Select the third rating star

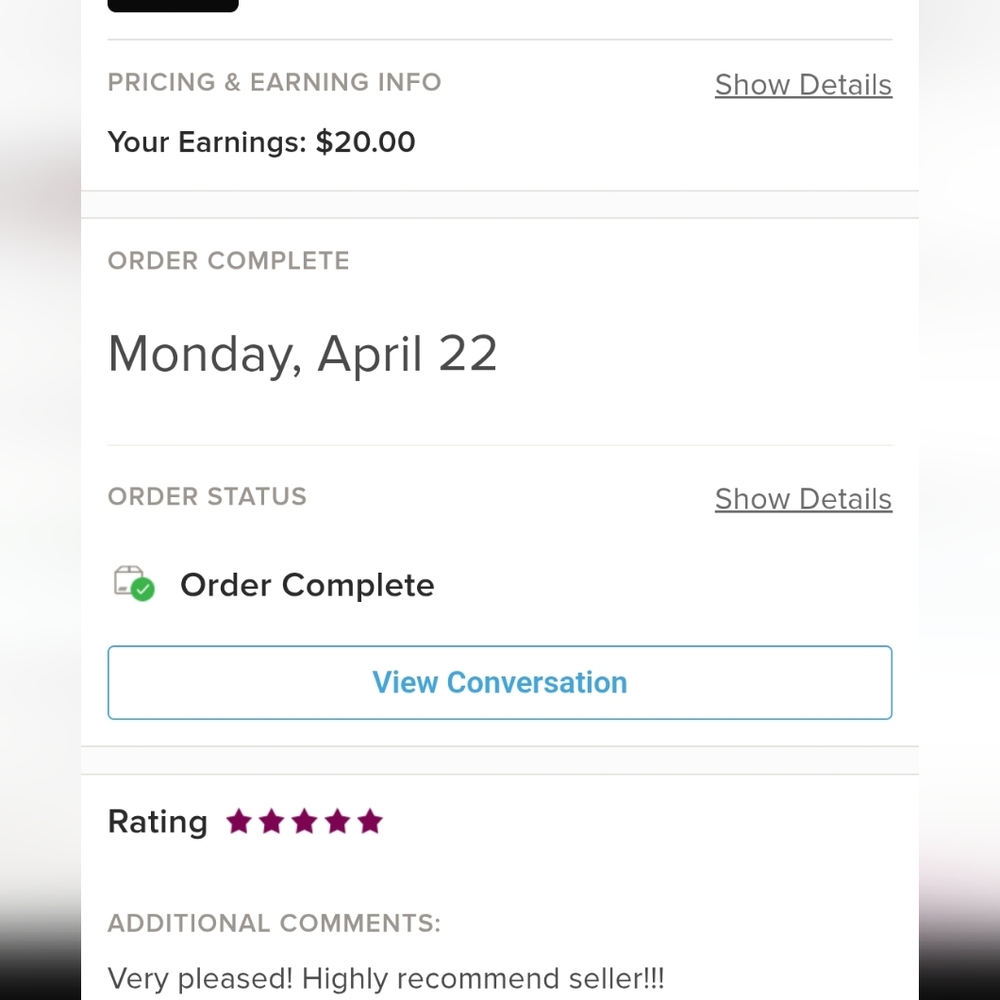pyautogui.click(x=304, y=821)
